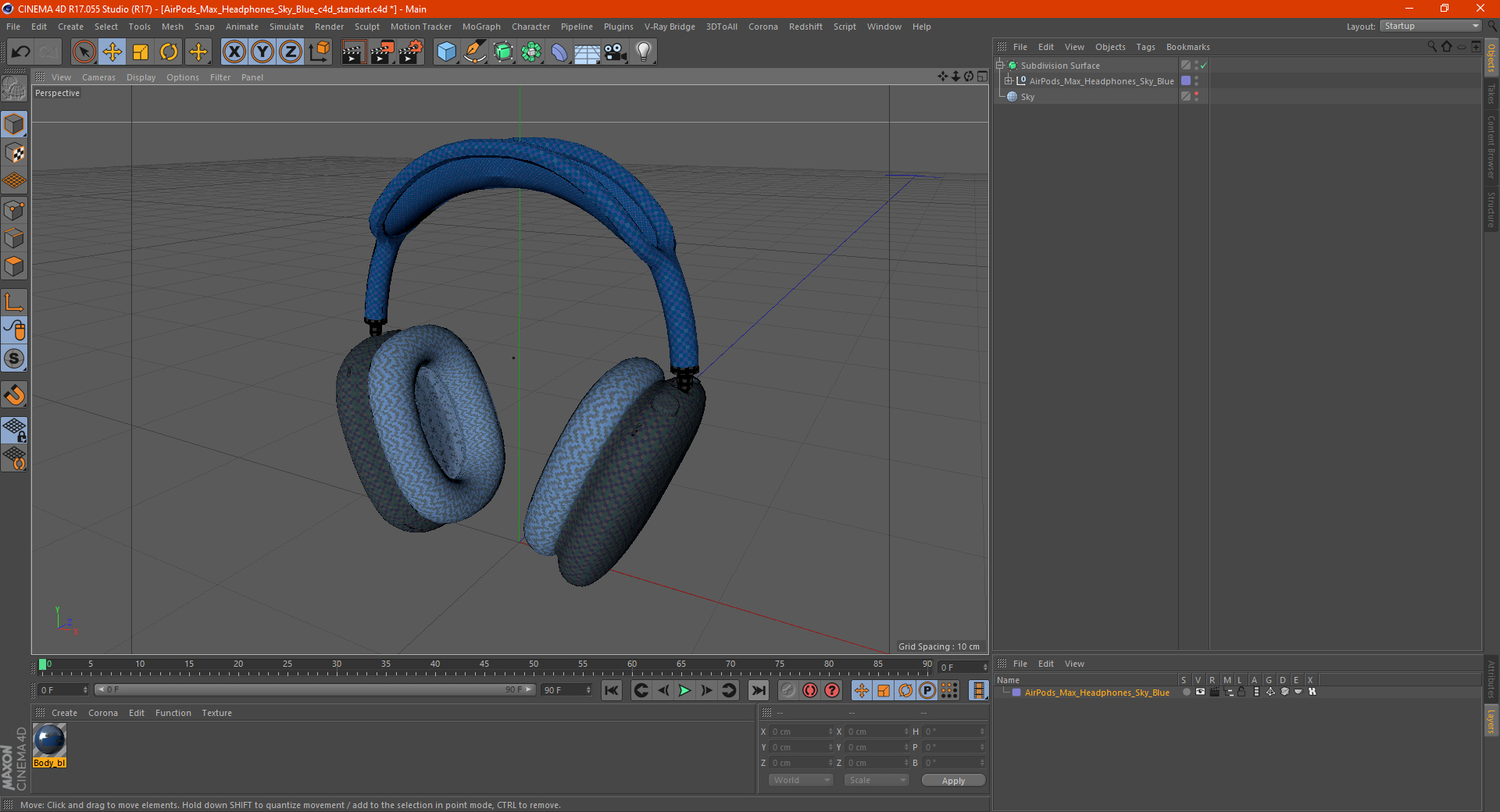
Task: Toggle autokeying button
Action: pos(810,690)
